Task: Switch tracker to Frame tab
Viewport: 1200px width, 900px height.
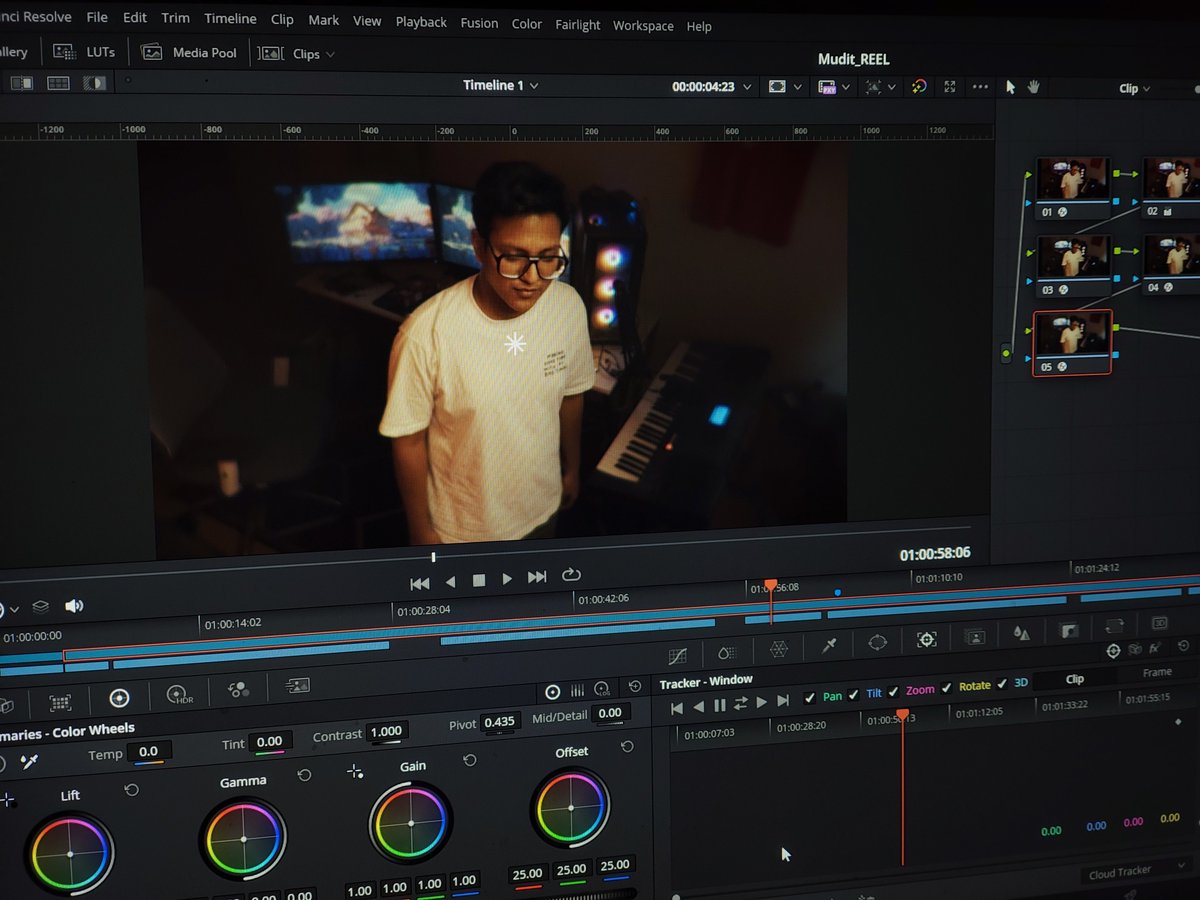Action: (x=1156, y=672)
